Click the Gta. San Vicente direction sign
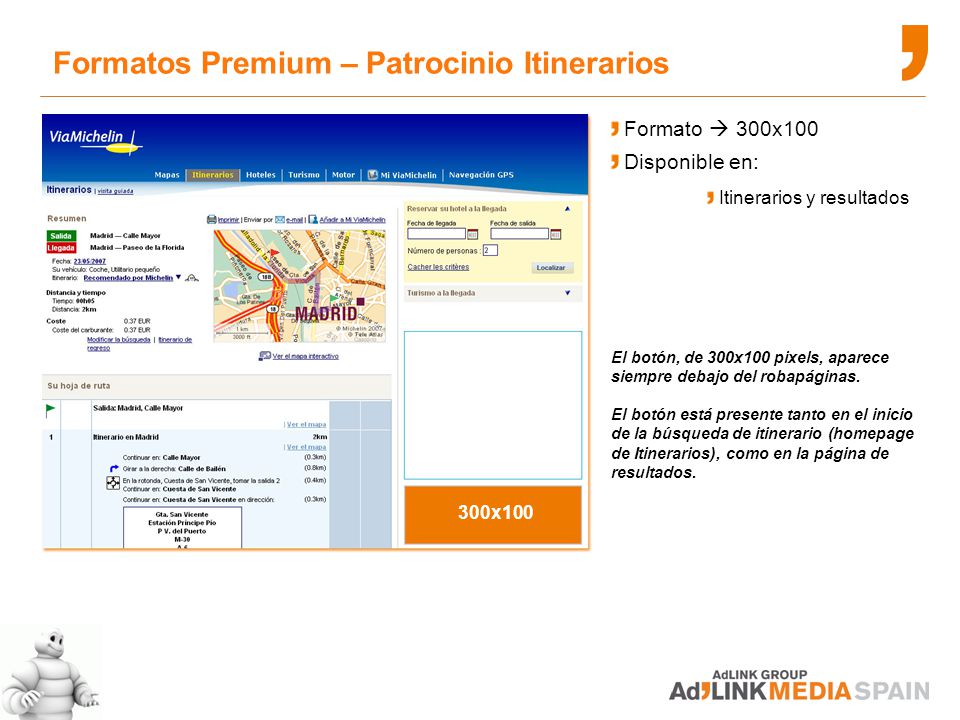This screenshot has width=960, height=720. (x=182, y=528)
